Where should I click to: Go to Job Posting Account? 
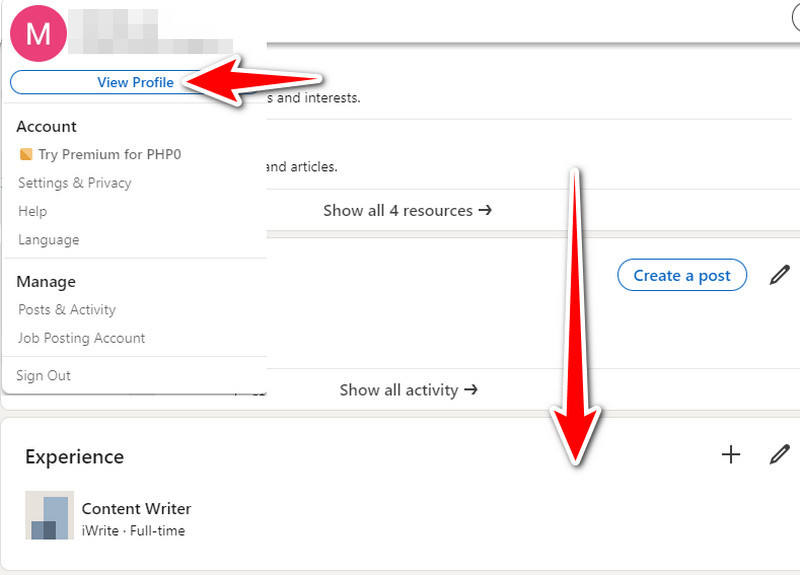[x=81, y=338]
